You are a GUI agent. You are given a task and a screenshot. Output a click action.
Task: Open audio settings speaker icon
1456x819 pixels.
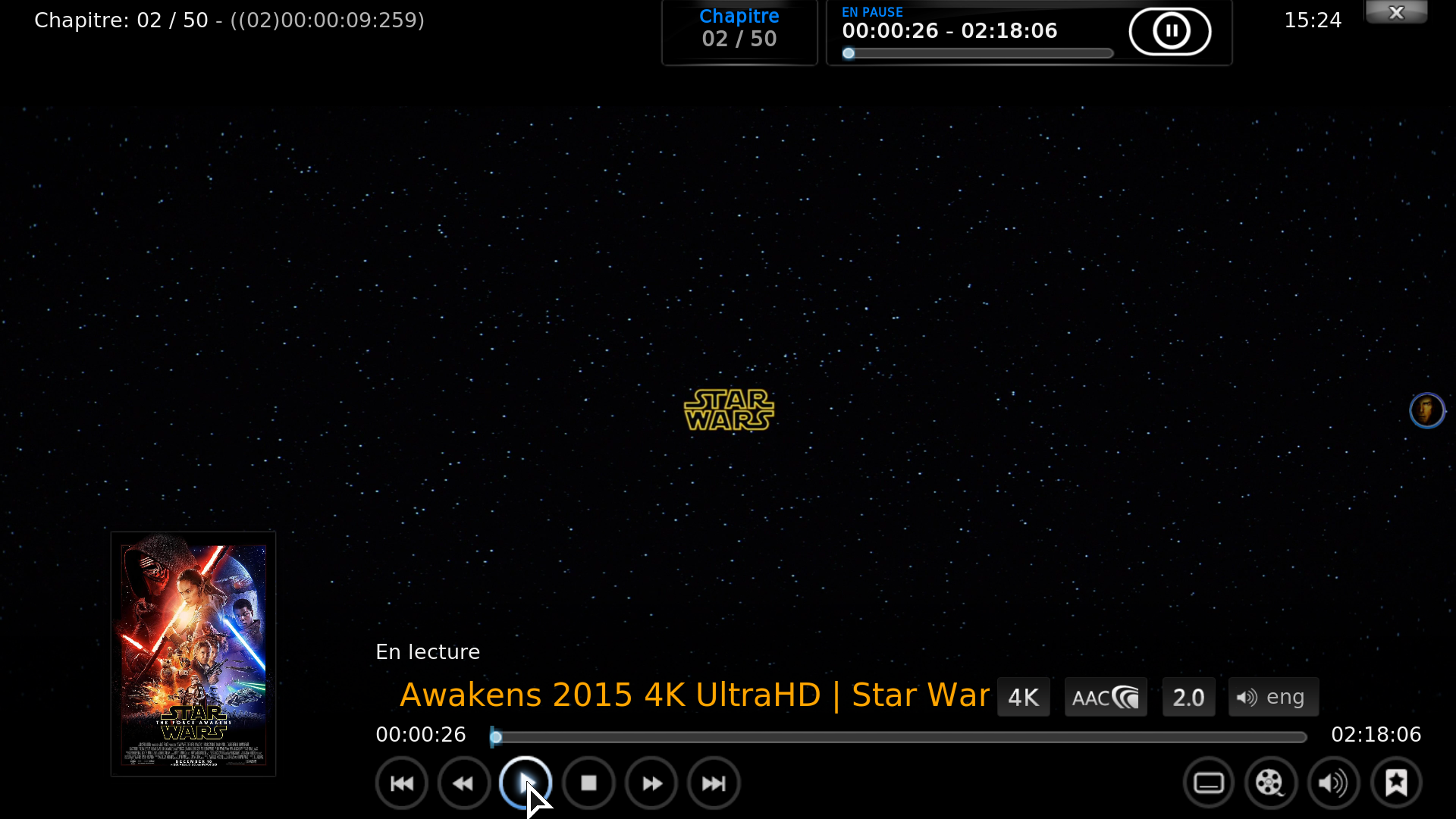(1333, 783)
